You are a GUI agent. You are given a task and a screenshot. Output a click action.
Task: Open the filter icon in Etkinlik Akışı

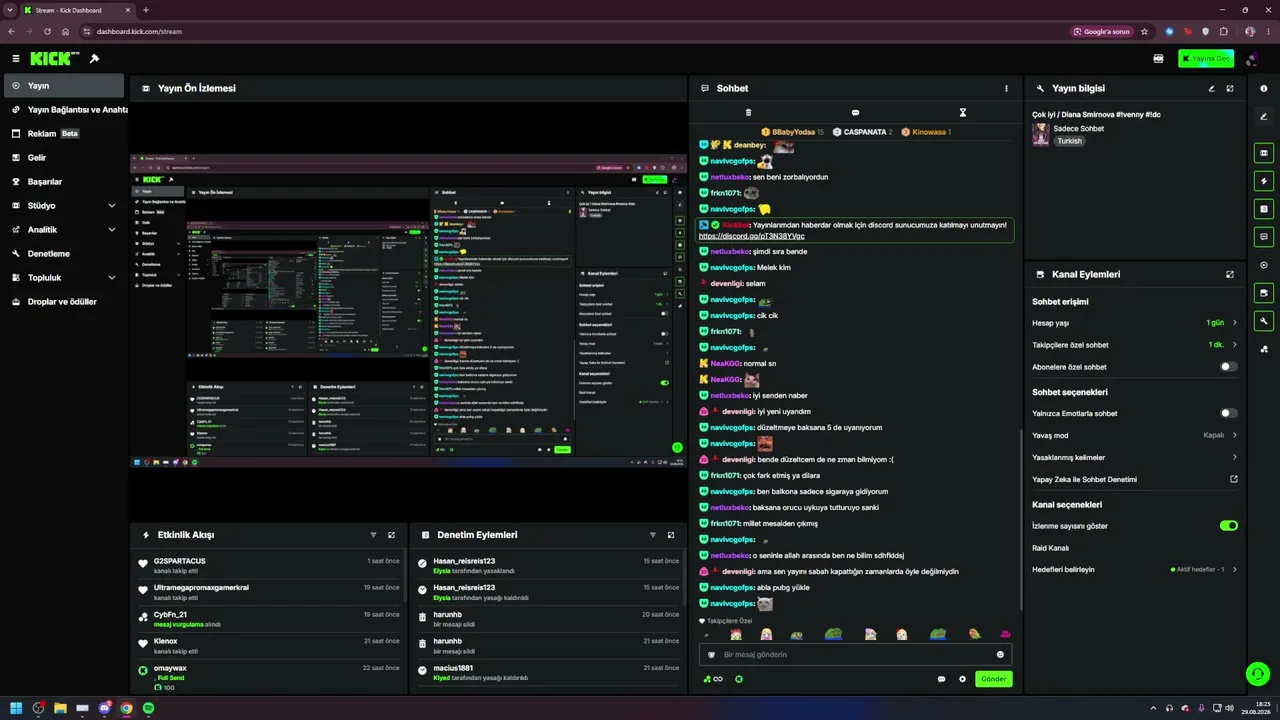(373, 535)
